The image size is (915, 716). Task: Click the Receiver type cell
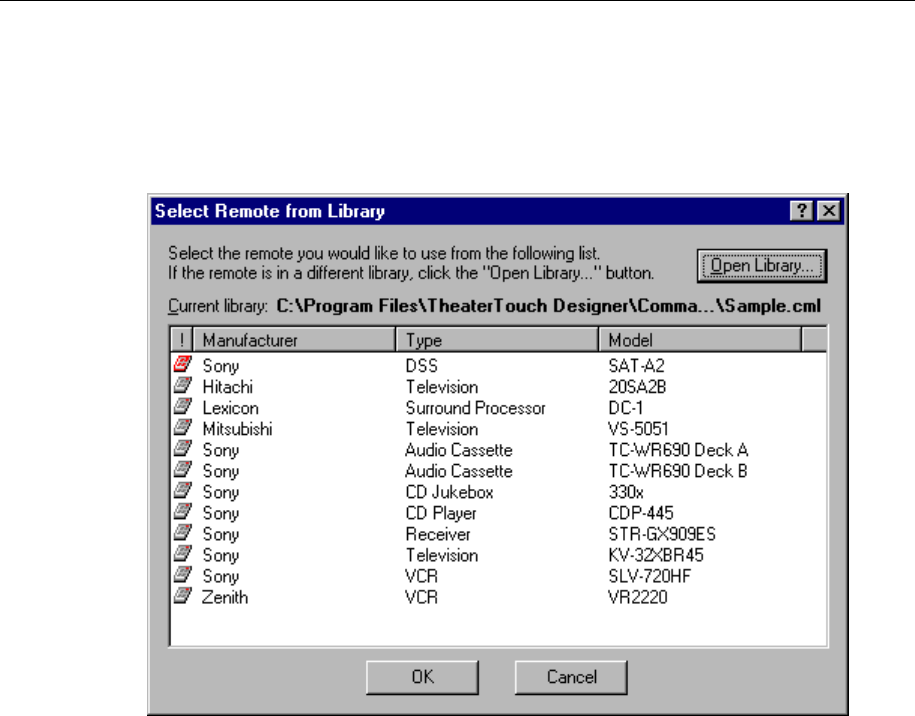point(438,534)
